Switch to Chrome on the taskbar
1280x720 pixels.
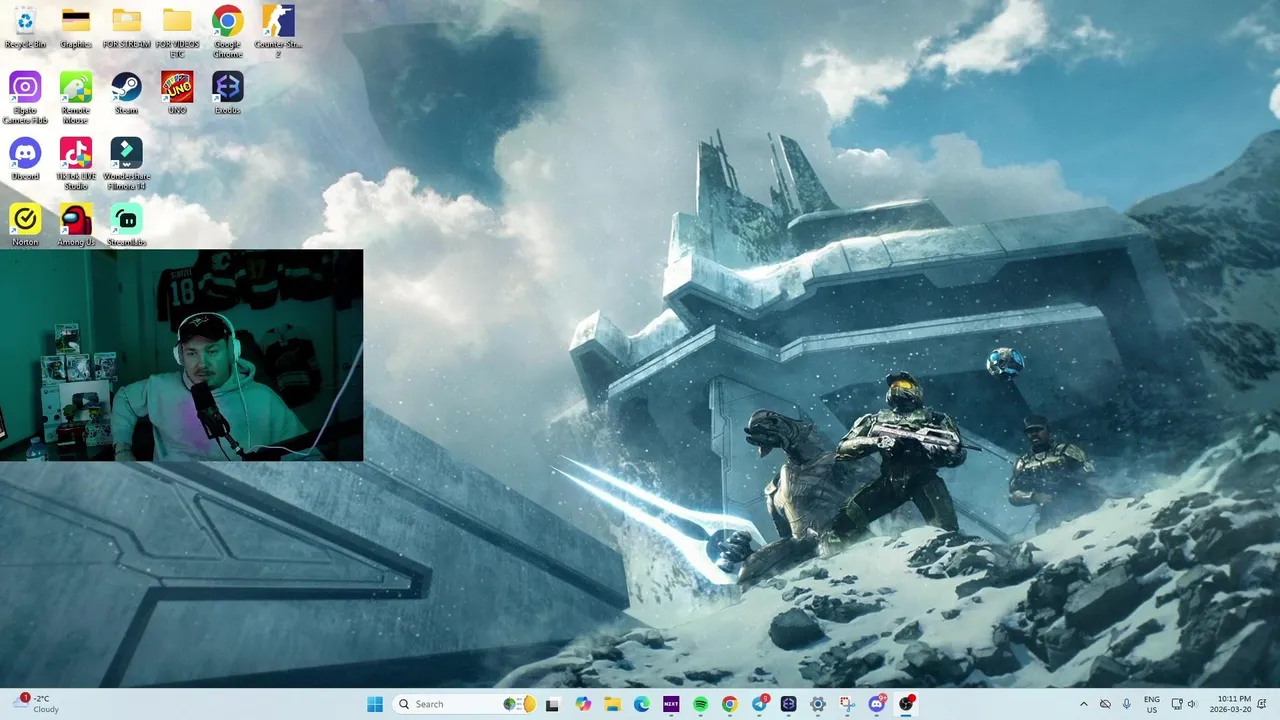point(730,704)
